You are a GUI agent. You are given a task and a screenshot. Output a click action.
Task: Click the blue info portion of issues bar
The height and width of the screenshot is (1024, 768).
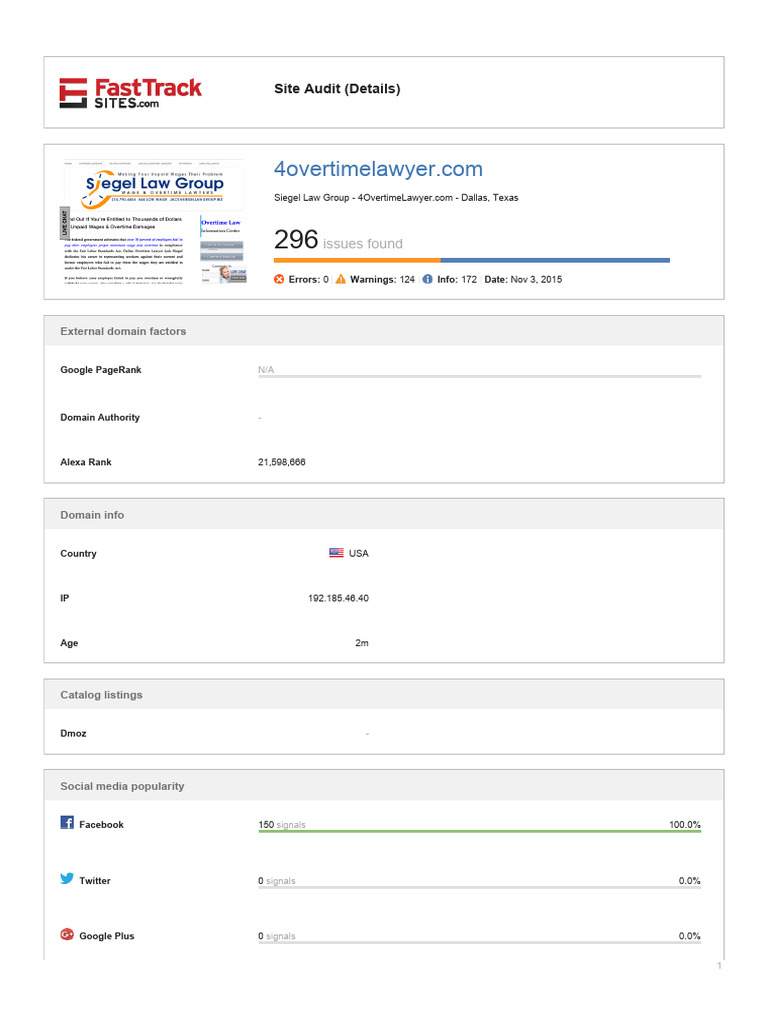(x=554, y=260)
